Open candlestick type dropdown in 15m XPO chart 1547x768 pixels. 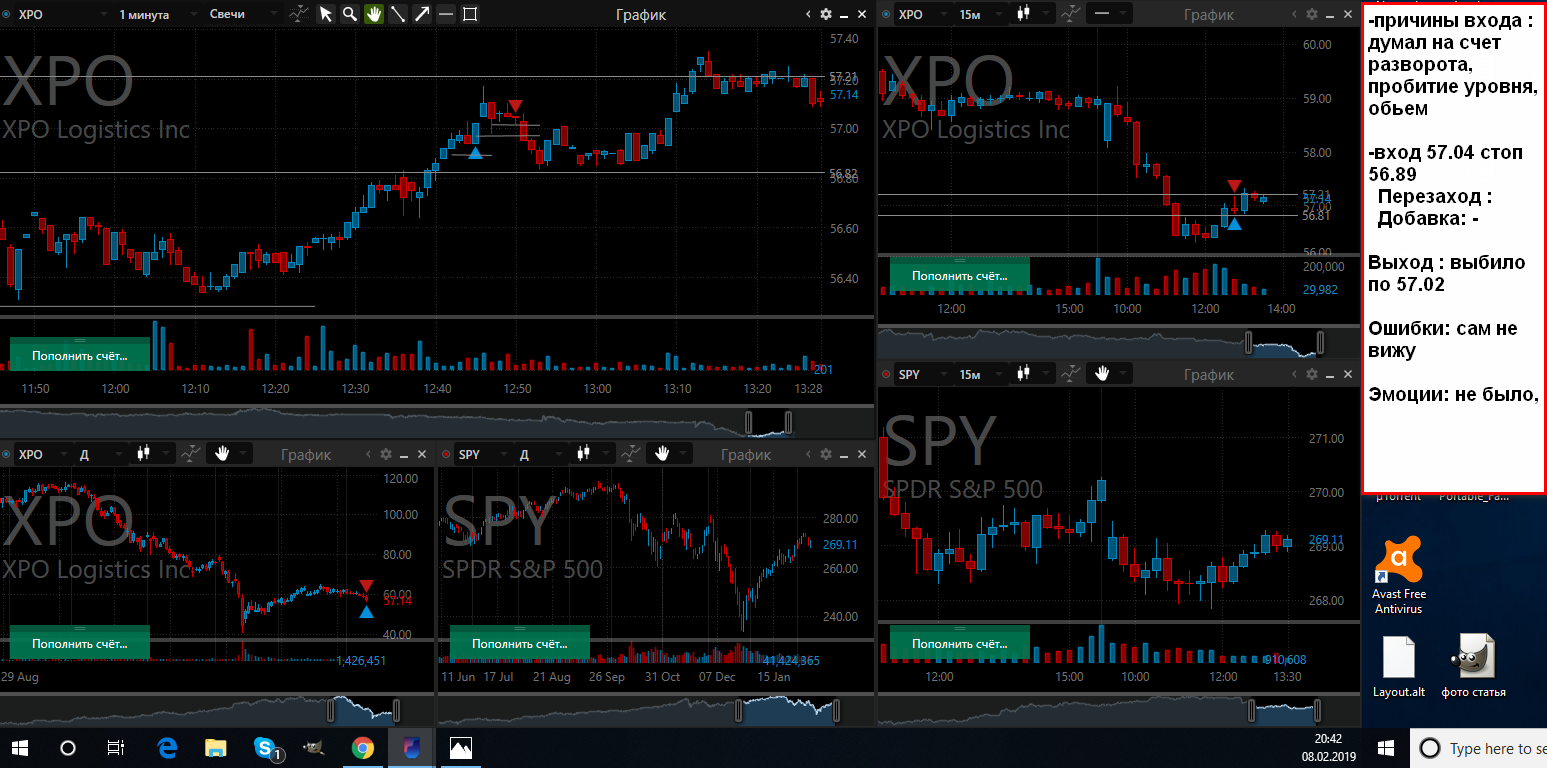click(x=1032, y=14)
